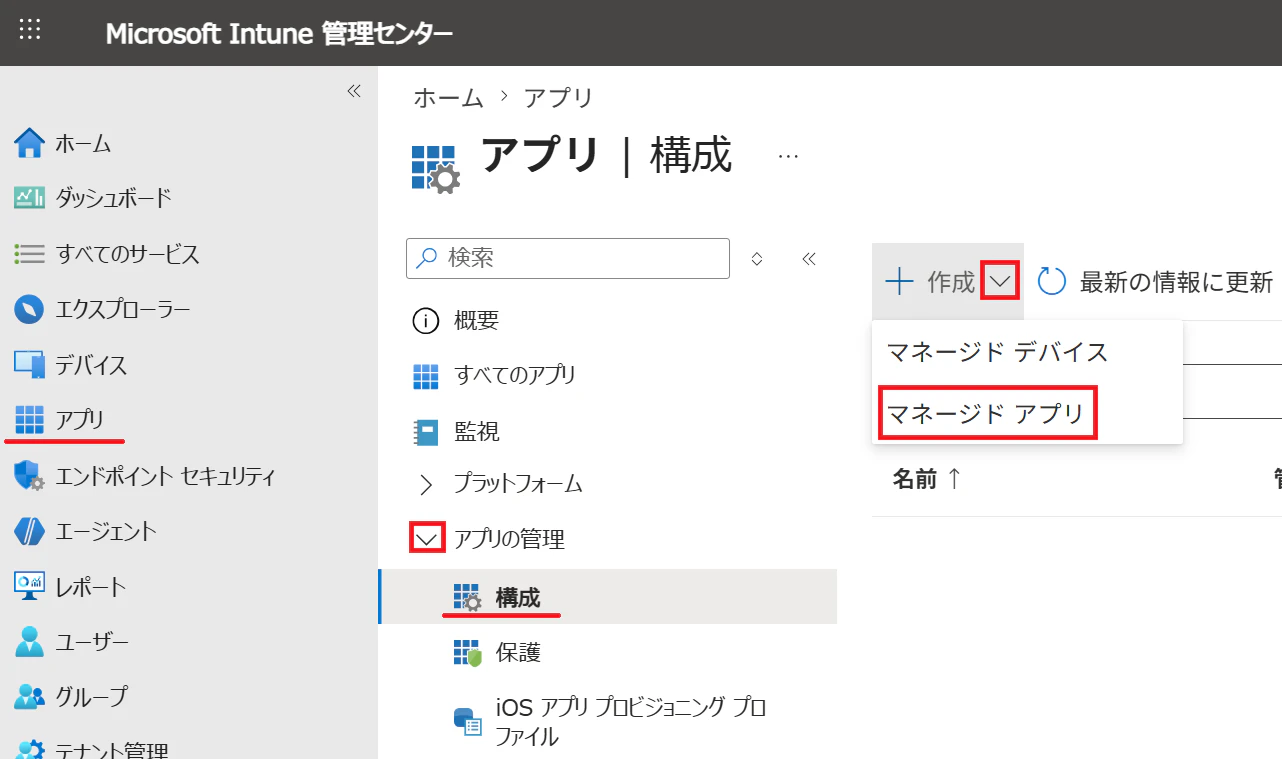
Task: Click the 作成 create button label
Action: (951, 282)
